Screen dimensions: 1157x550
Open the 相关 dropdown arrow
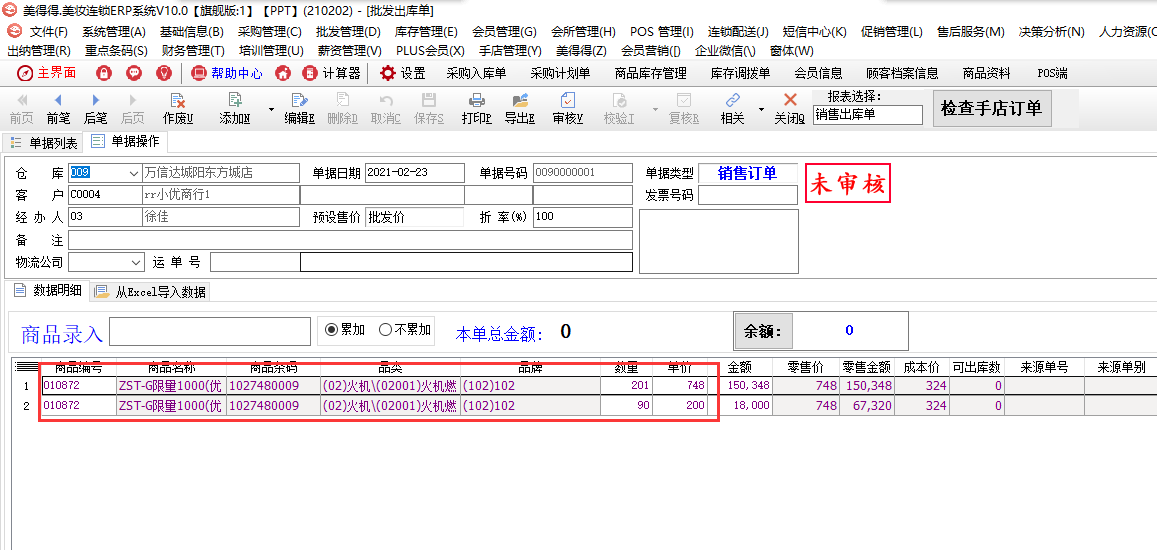[x=761, y=109]
